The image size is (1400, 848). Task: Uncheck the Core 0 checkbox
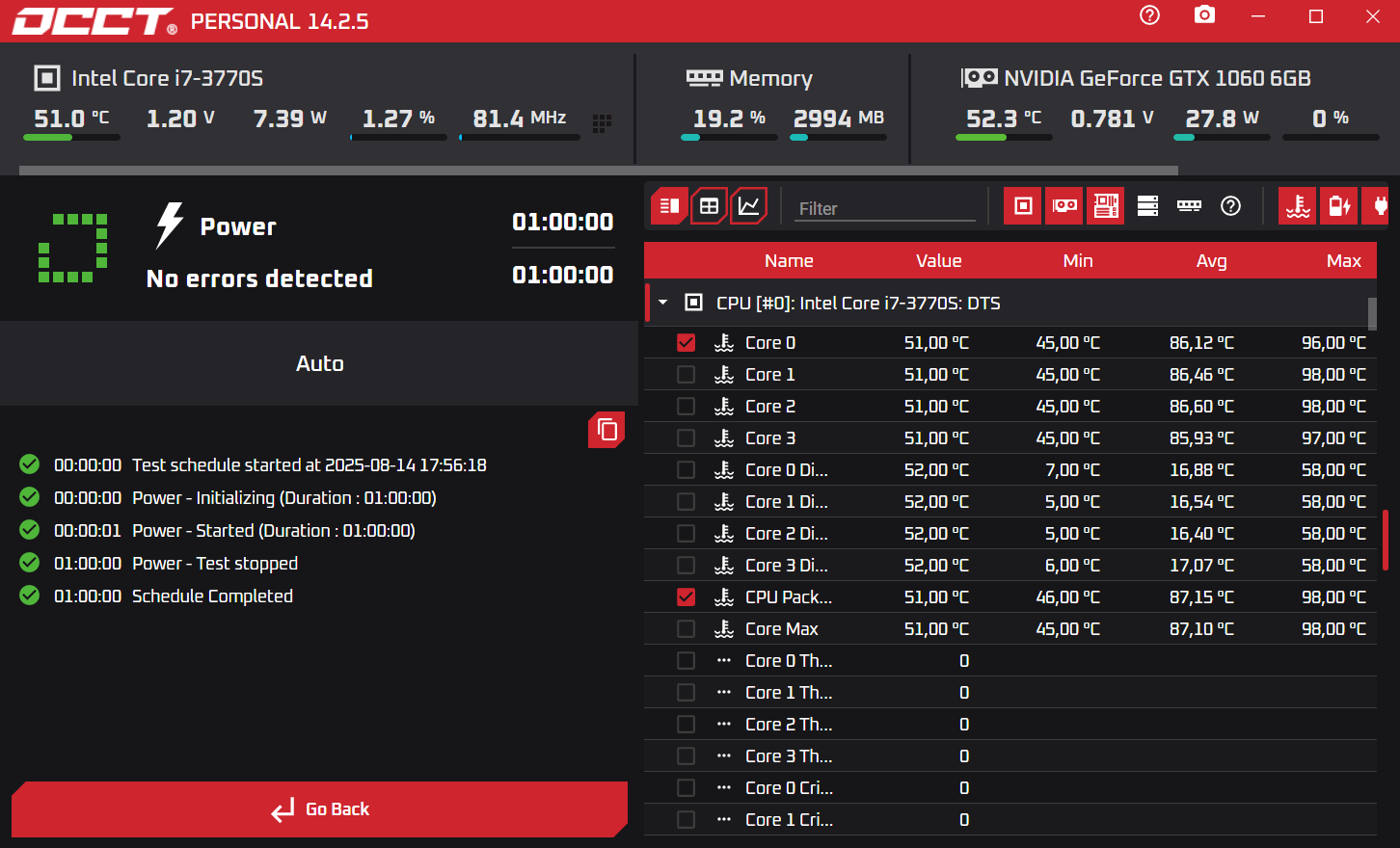click(x=686, y=342)
